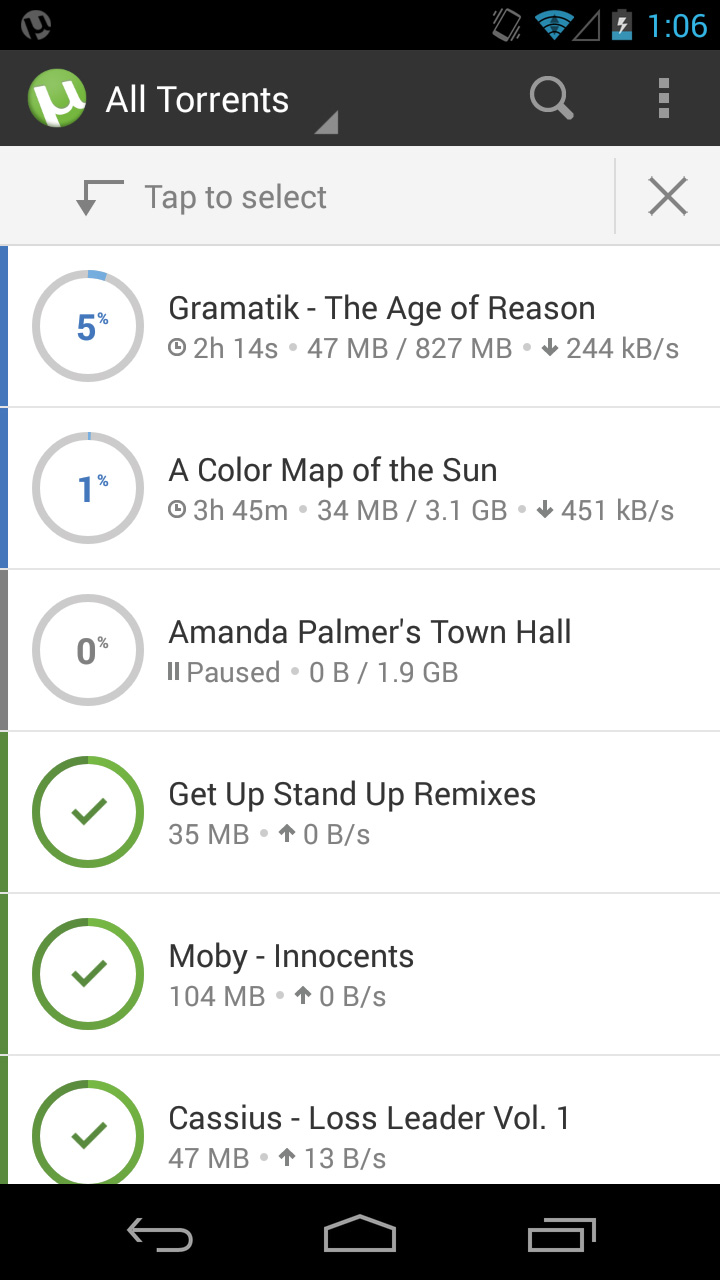Viewport: 720px width, 1280px height.
Task: Tap Cassius Loss Leader checkmark icon
Action: pyautogui.click(x=88, y=1134)
